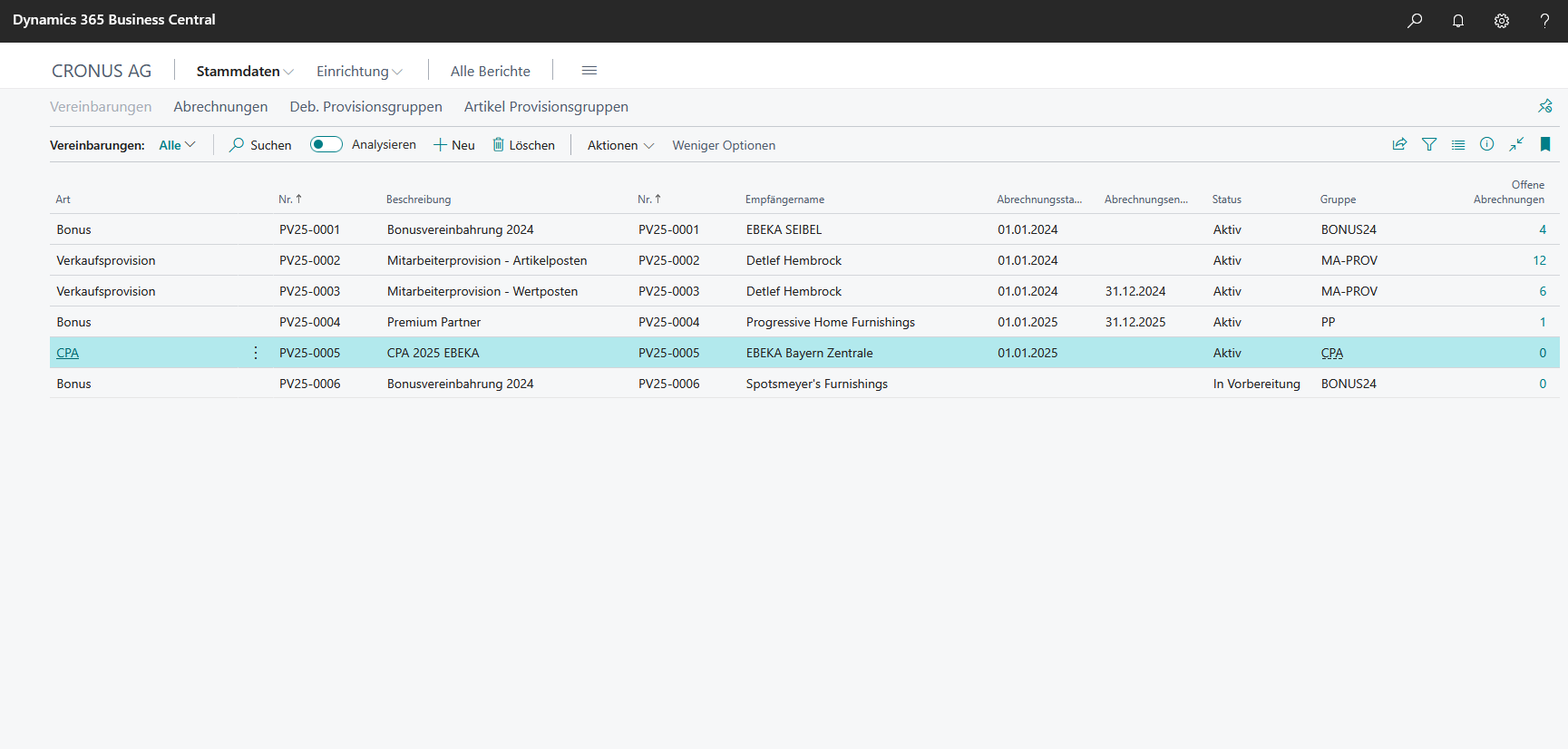Select the cell PV25-0001 after Bonus
The width and height of the screenshot is (1568, 749).
click(310, 229)
